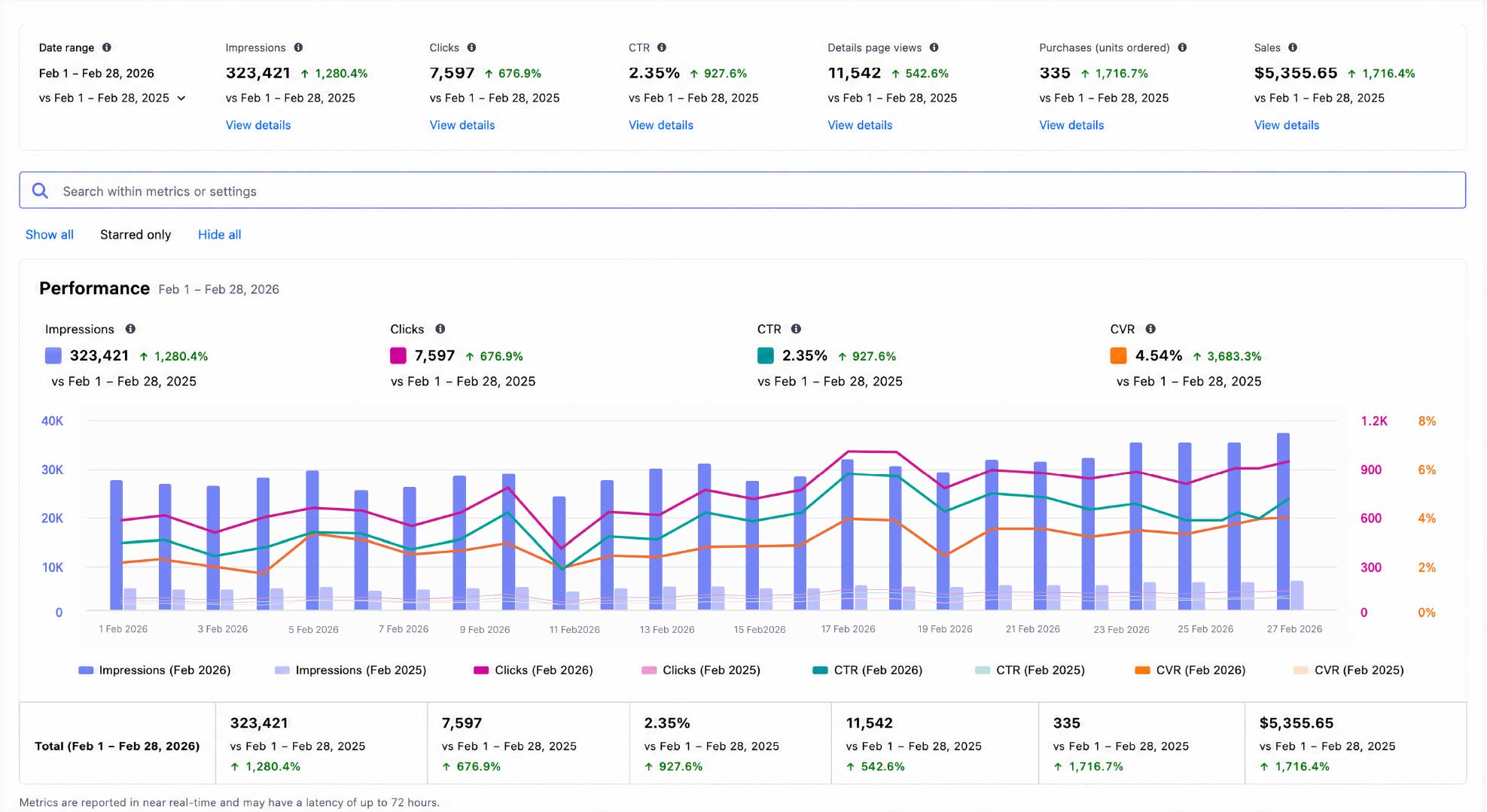Screen dimensions: 1487x812
Task: Click the Performance CTR info icon
Action: click(x=796, y=329)
